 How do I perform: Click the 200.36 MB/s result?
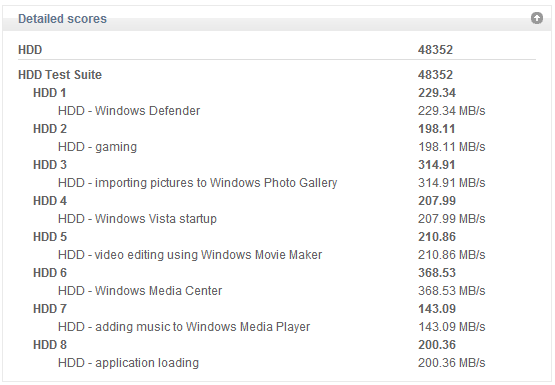click(x=452, y=363)
